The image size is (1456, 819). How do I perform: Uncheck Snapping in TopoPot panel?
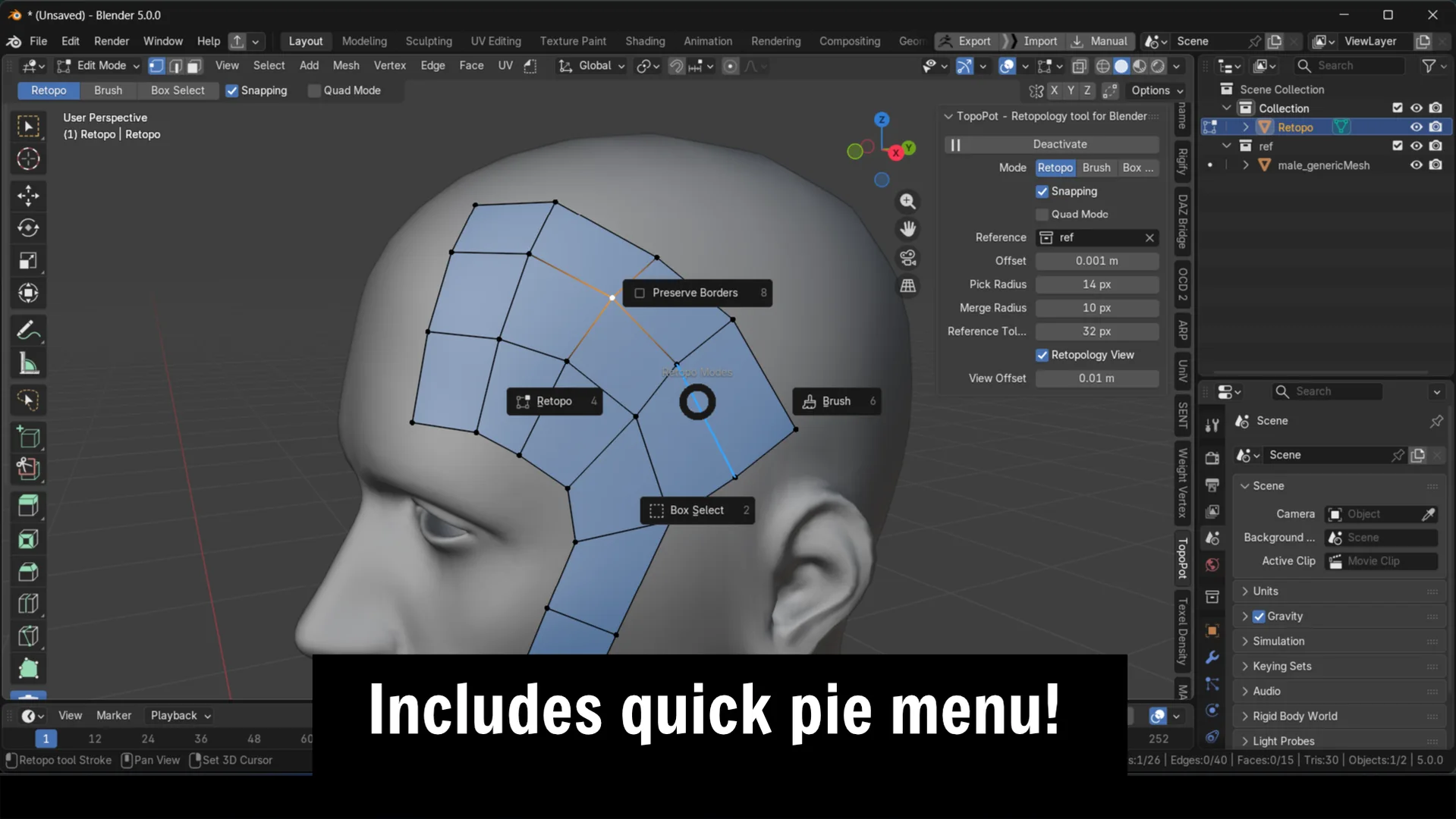click(x=1042, y=191)
